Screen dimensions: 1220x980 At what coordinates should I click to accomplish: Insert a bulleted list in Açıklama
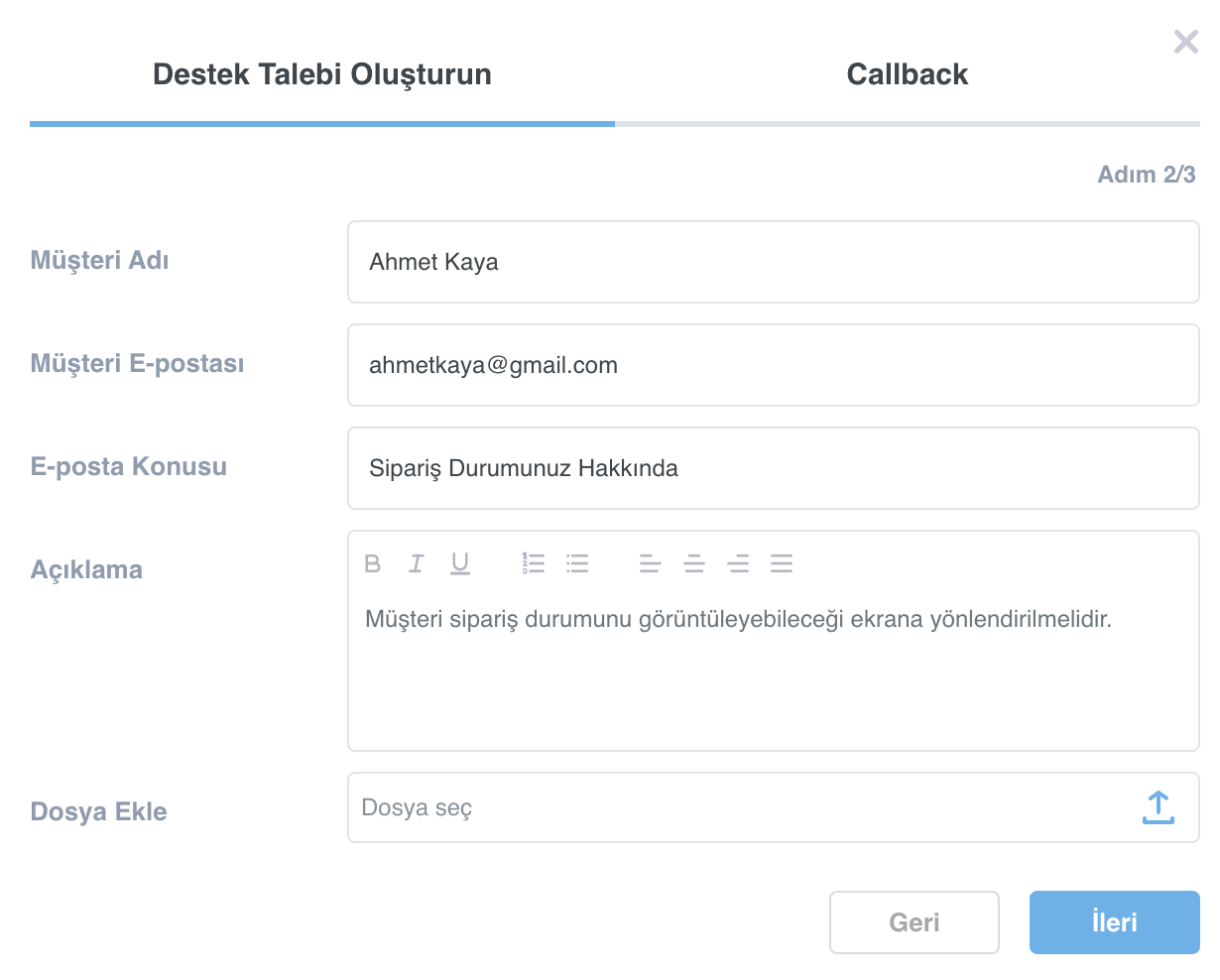click(577, 563)
